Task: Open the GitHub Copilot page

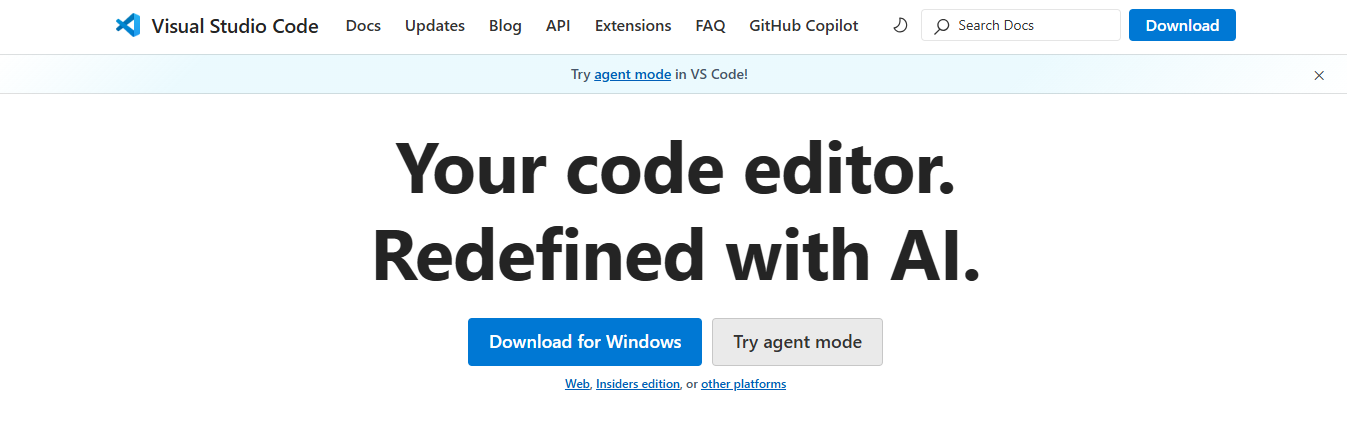Action: tap(804, 26)
